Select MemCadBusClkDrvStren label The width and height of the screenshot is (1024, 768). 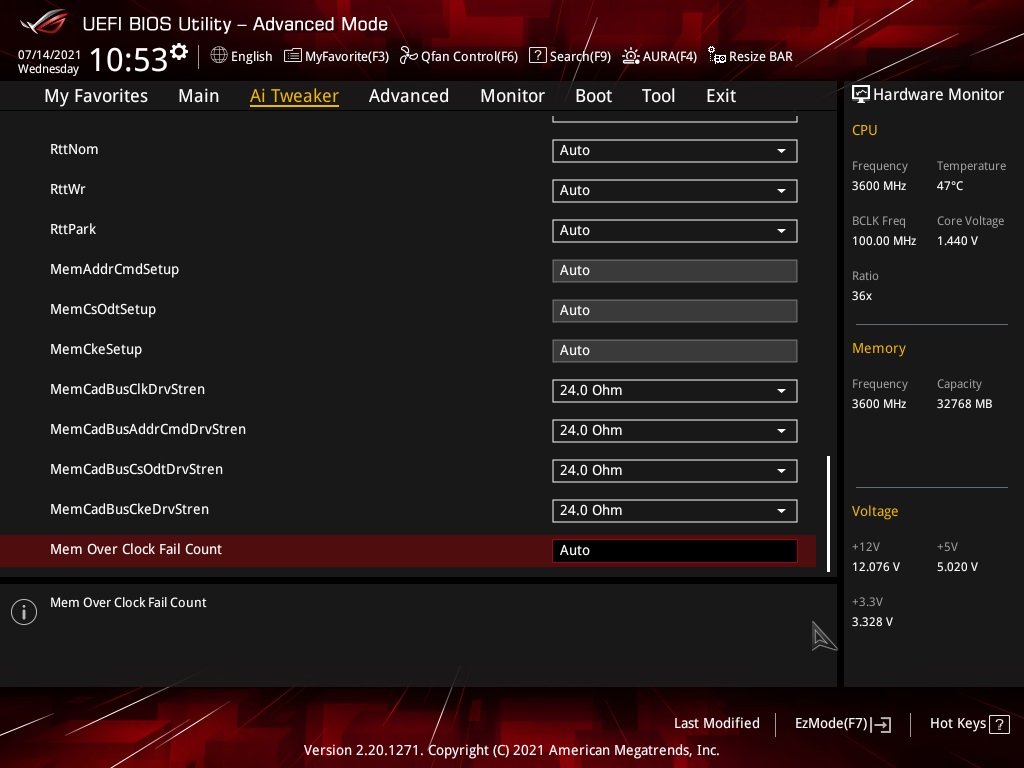point(128,389)
